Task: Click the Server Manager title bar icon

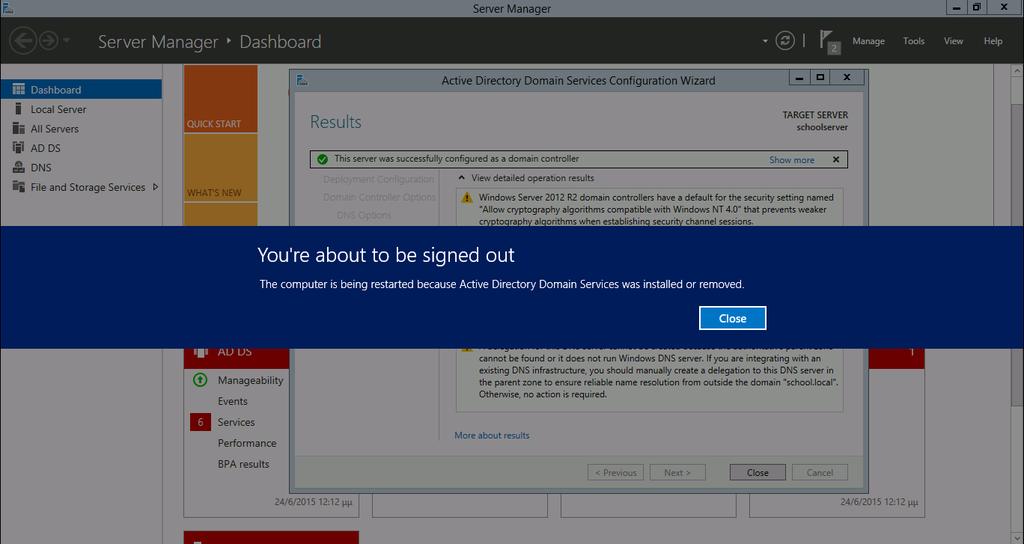Action: (x=8, y=8)
